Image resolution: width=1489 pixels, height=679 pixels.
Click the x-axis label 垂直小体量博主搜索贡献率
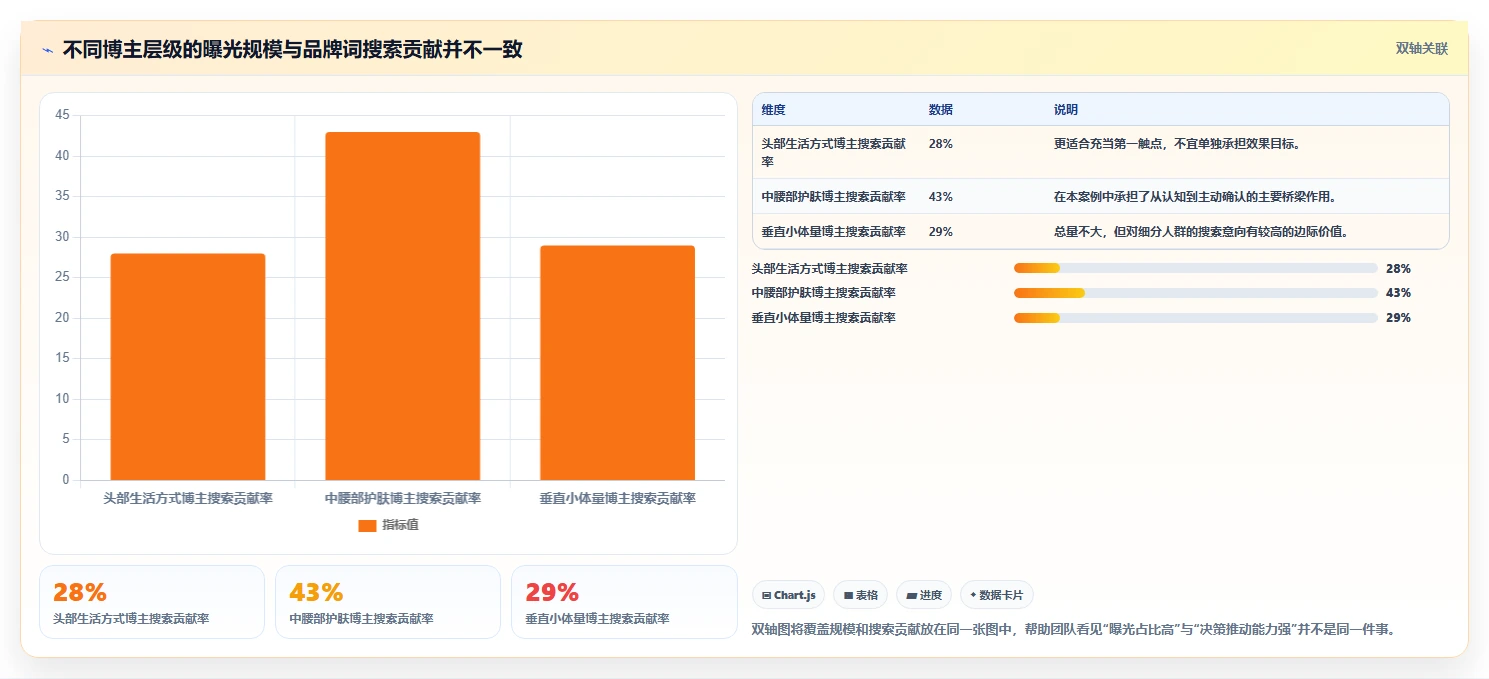[617, 498]
